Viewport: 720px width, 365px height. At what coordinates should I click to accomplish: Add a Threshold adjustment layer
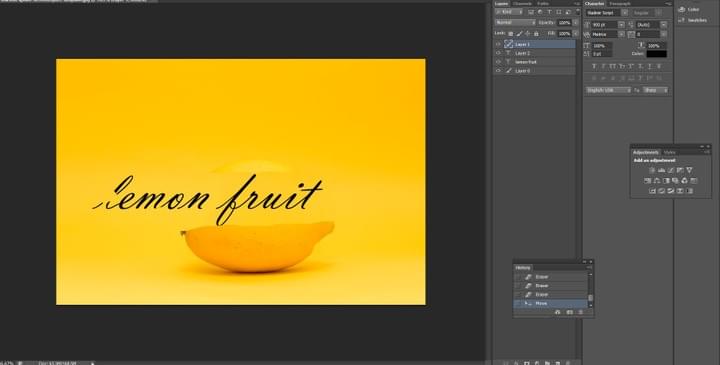click(670, 191)
